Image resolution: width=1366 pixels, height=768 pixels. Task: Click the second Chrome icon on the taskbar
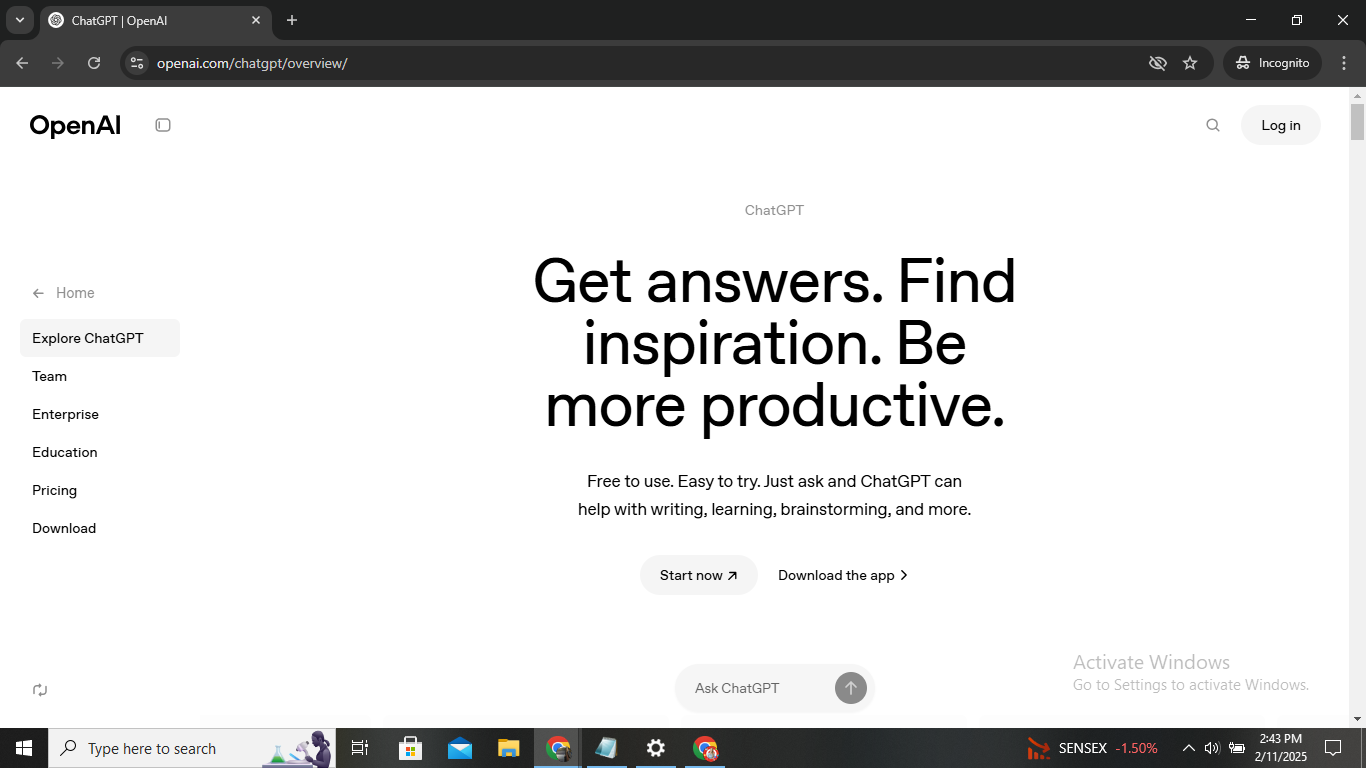coord(705,748)
